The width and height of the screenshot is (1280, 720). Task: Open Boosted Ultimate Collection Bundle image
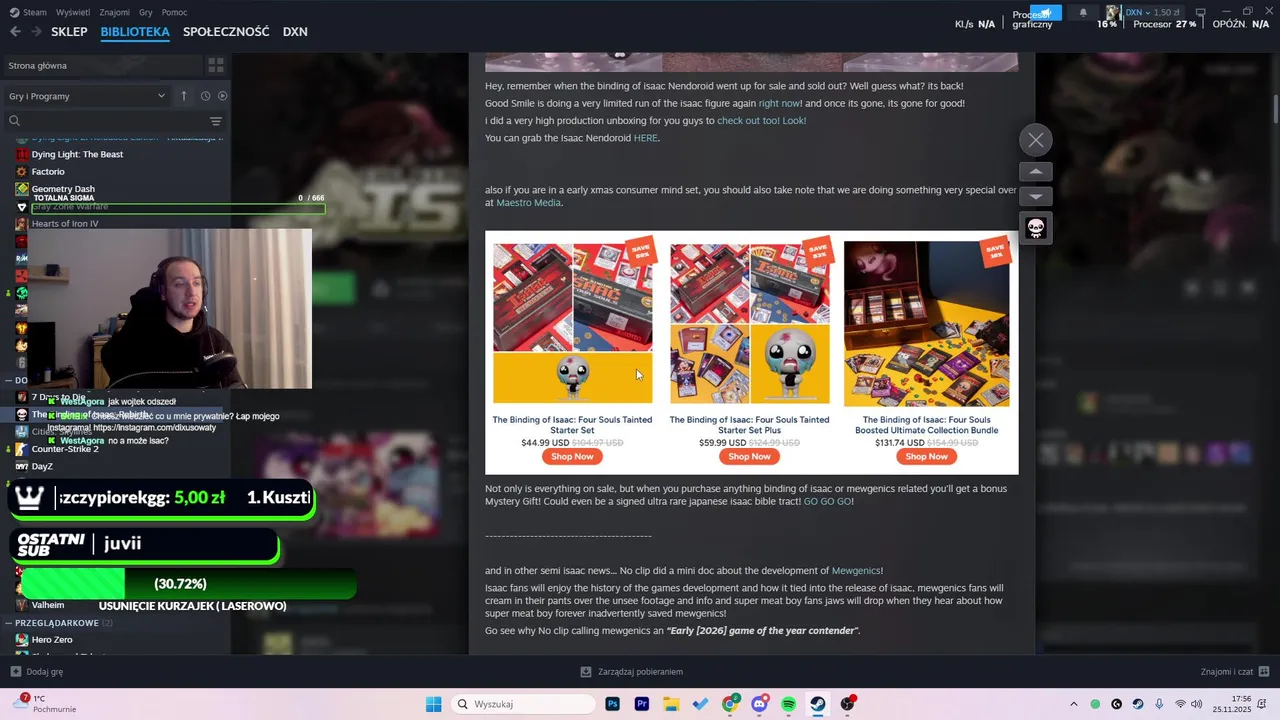pos(926,323)
